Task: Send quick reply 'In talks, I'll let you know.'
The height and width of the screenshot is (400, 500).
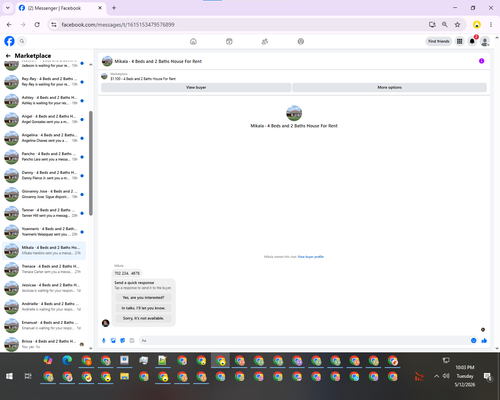Action: [x=143, y=308]
